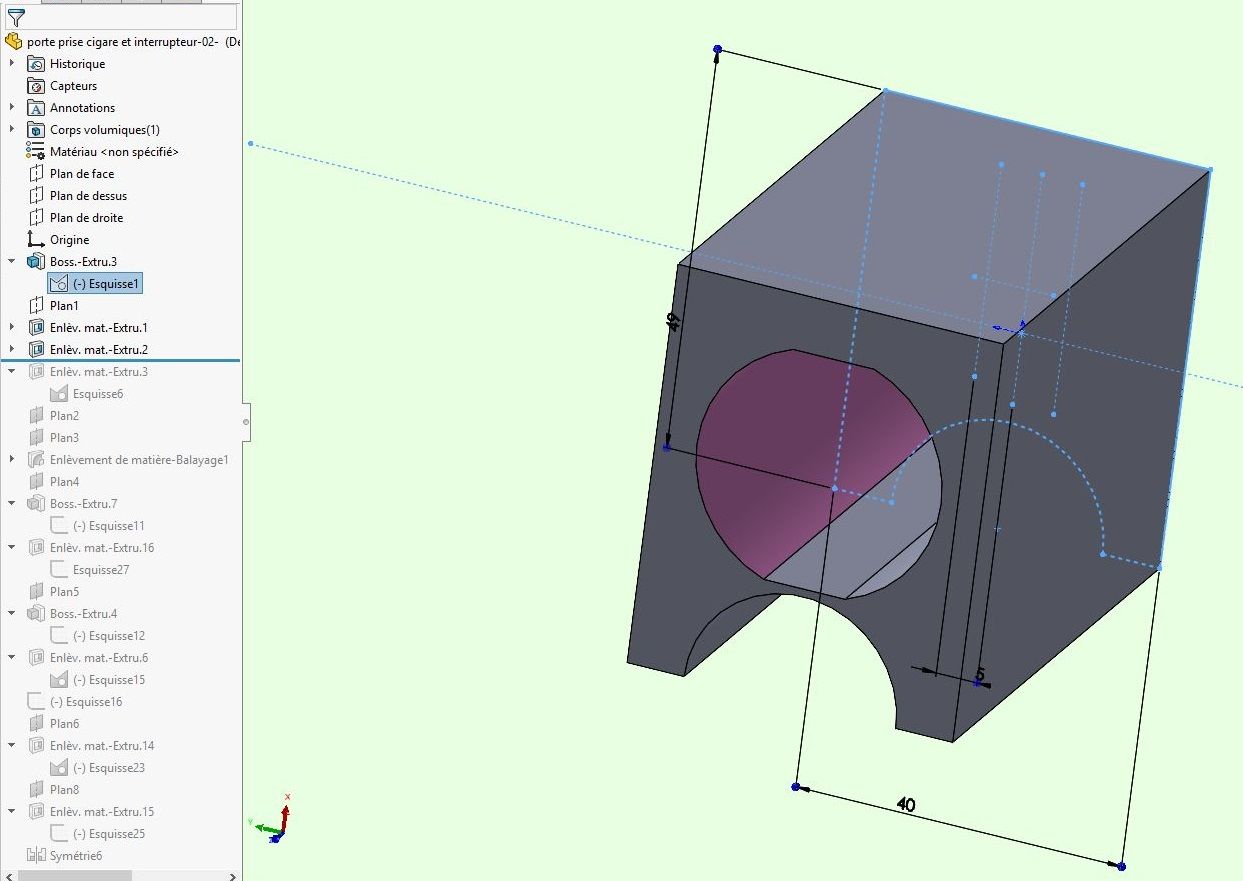
Task: Select Plan1 in the feature tree
Action: pyautogui.click(x=64, y=306)
